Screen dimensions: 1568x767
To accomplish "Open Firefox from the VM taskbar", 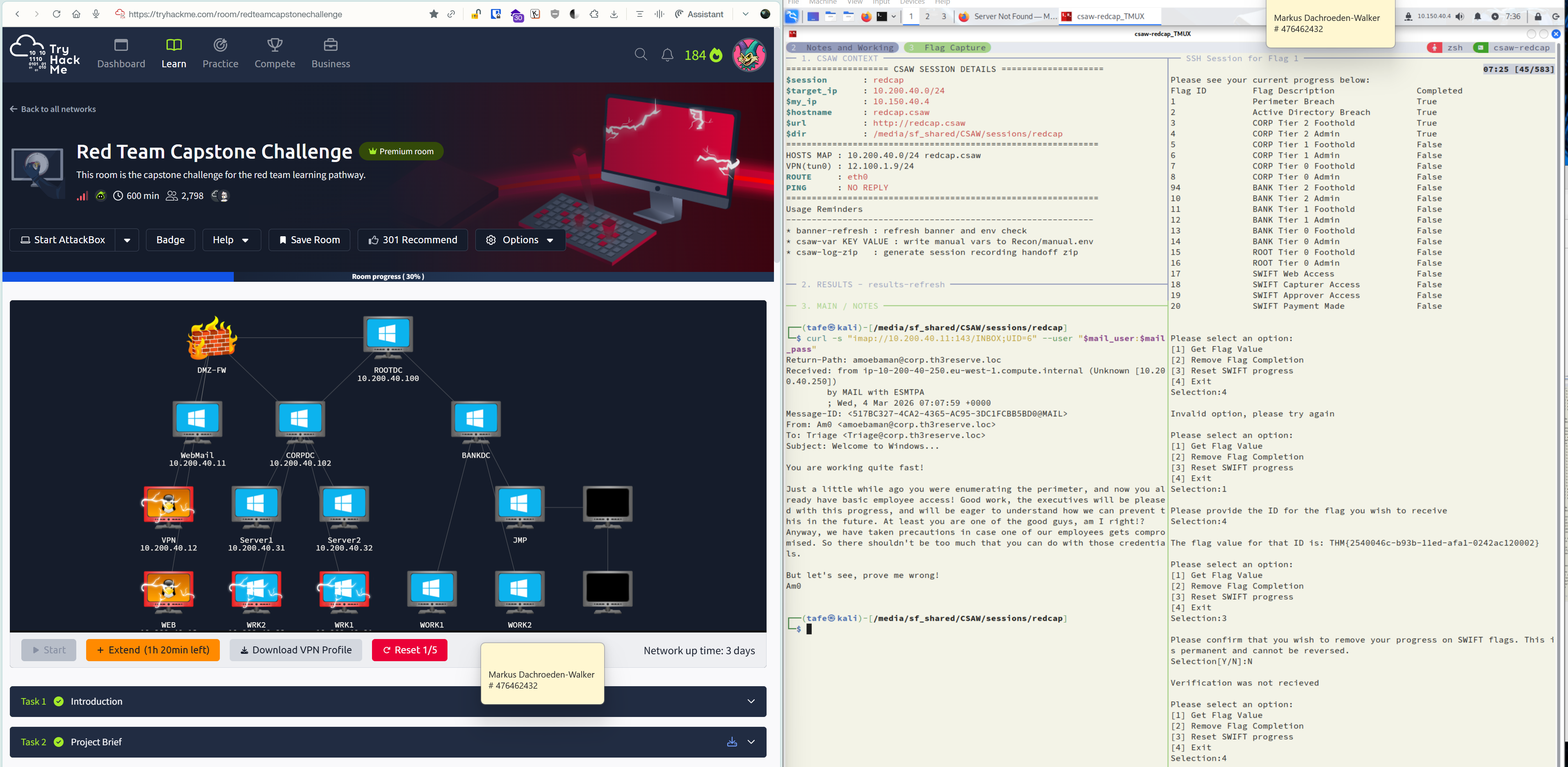I will [865, 16].
